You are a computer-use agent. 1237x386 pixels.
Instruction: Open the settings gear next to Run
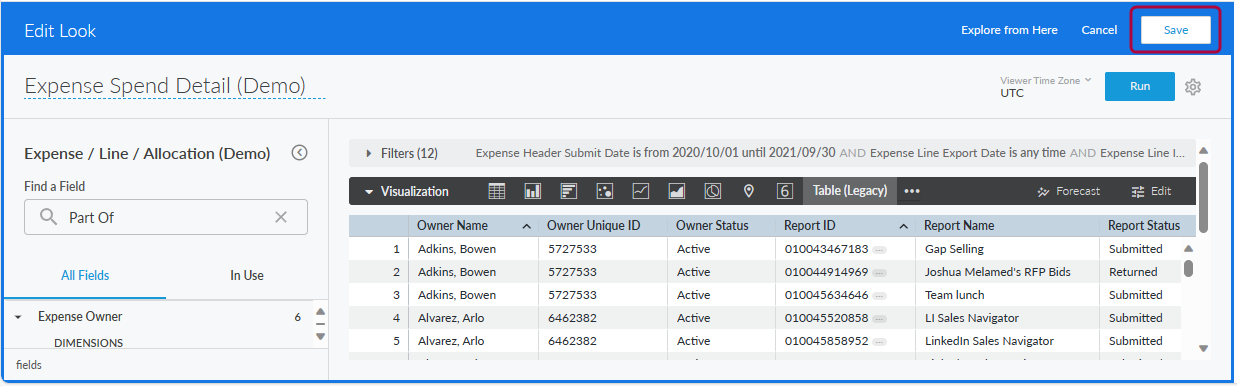[1193, 87]
